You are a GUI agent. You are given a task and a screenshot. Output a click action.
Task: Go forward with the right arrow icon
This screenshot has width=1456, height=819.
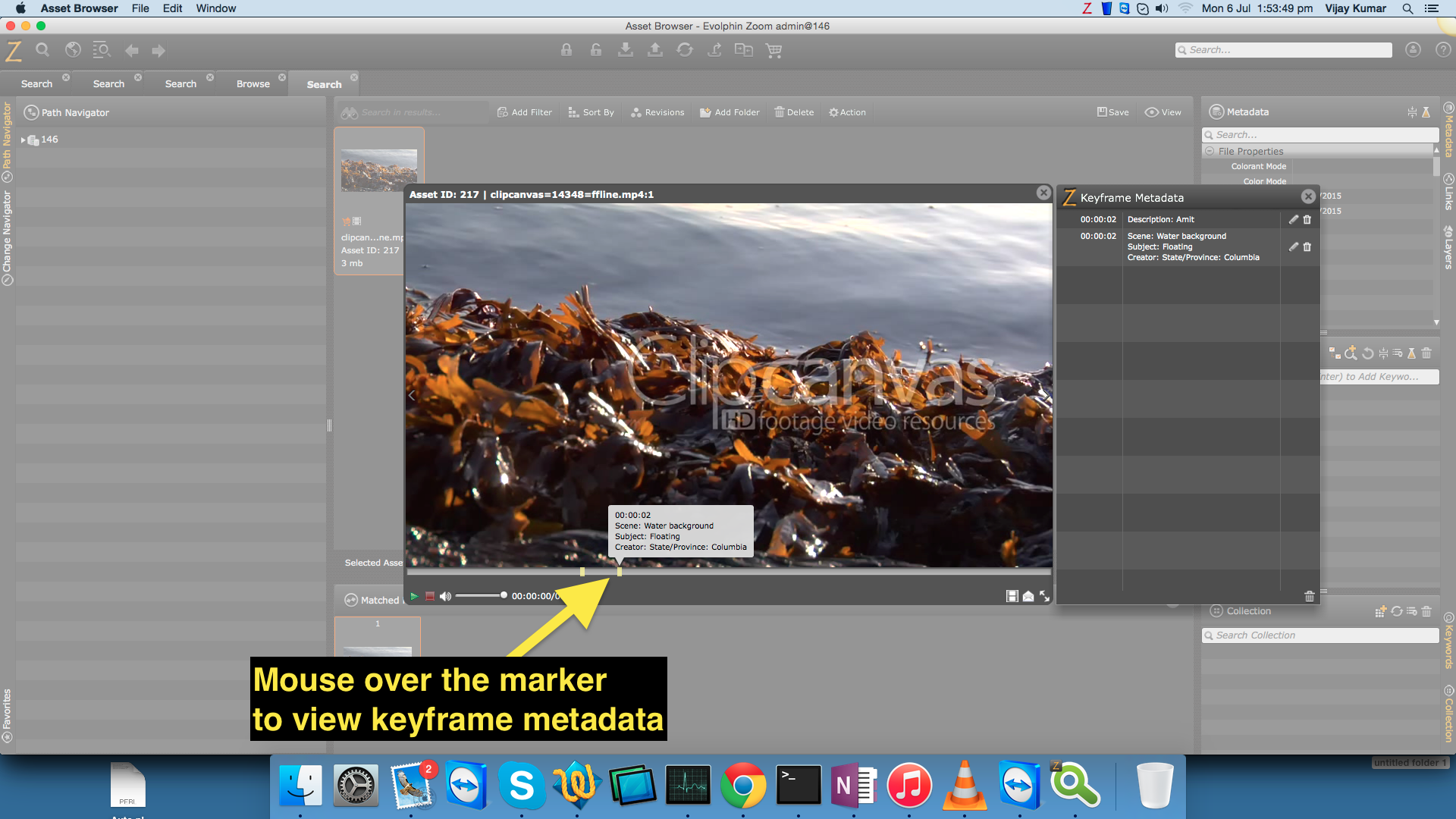click(158, 51)
